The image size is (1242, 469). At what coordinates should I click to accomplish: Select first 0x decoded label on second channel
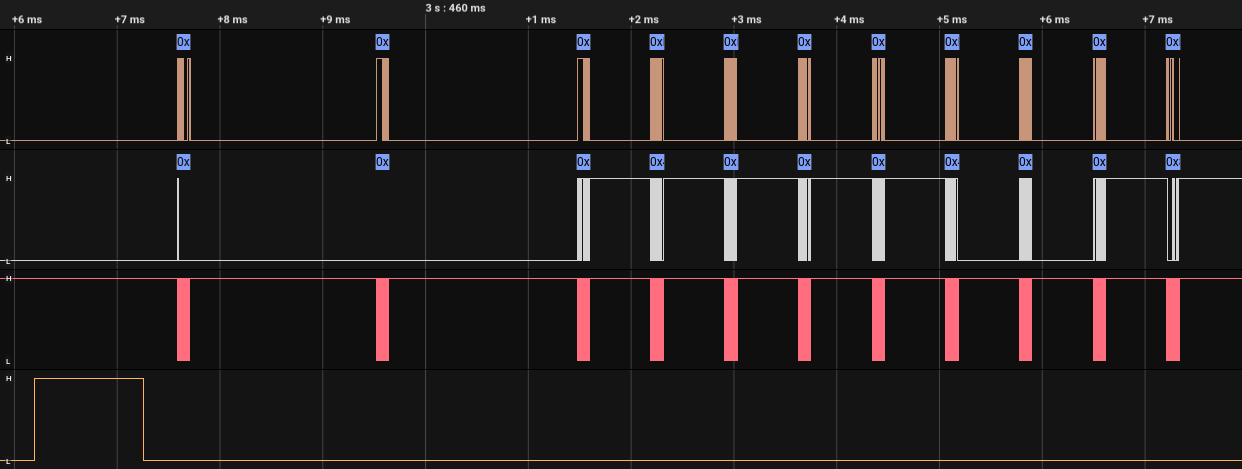point(183,161)
